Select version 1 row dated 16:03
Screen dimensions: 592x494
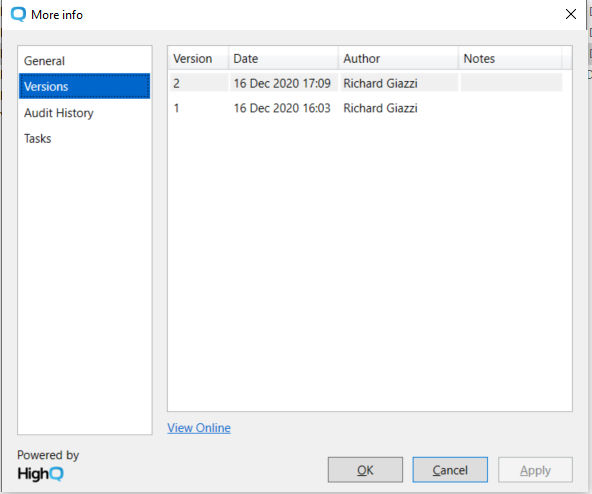pos(365,108)
